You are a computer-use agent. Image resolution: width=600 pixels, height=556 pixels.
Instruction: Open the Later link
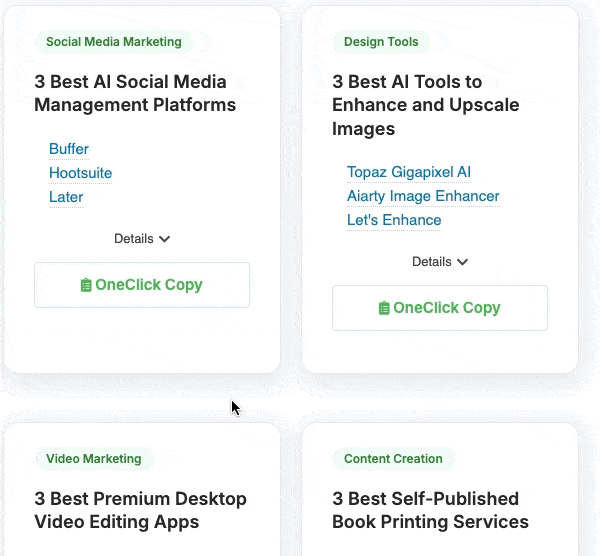pyautogui.click(x=66, y=197)
